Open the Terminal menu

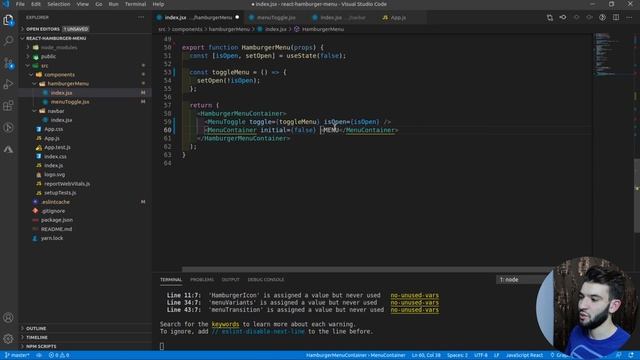pos(135,4)
